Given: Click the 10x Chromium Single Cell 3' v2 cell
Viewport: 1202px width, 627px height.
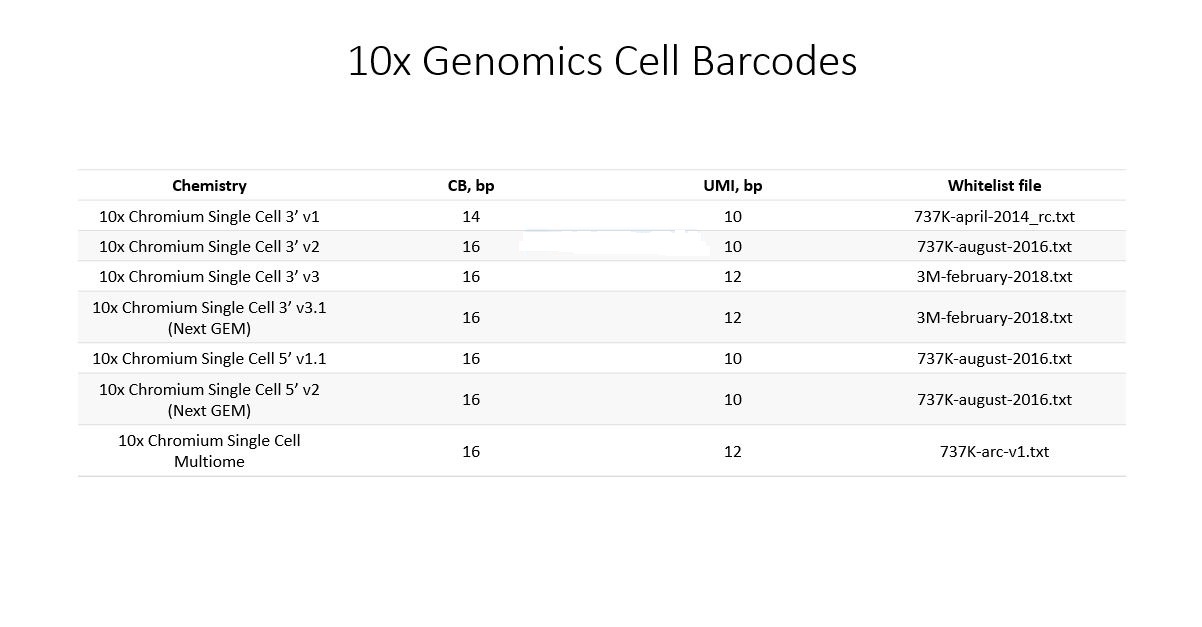Looking at the screenshot, I should pyautogui.click(x=209, y=246).
